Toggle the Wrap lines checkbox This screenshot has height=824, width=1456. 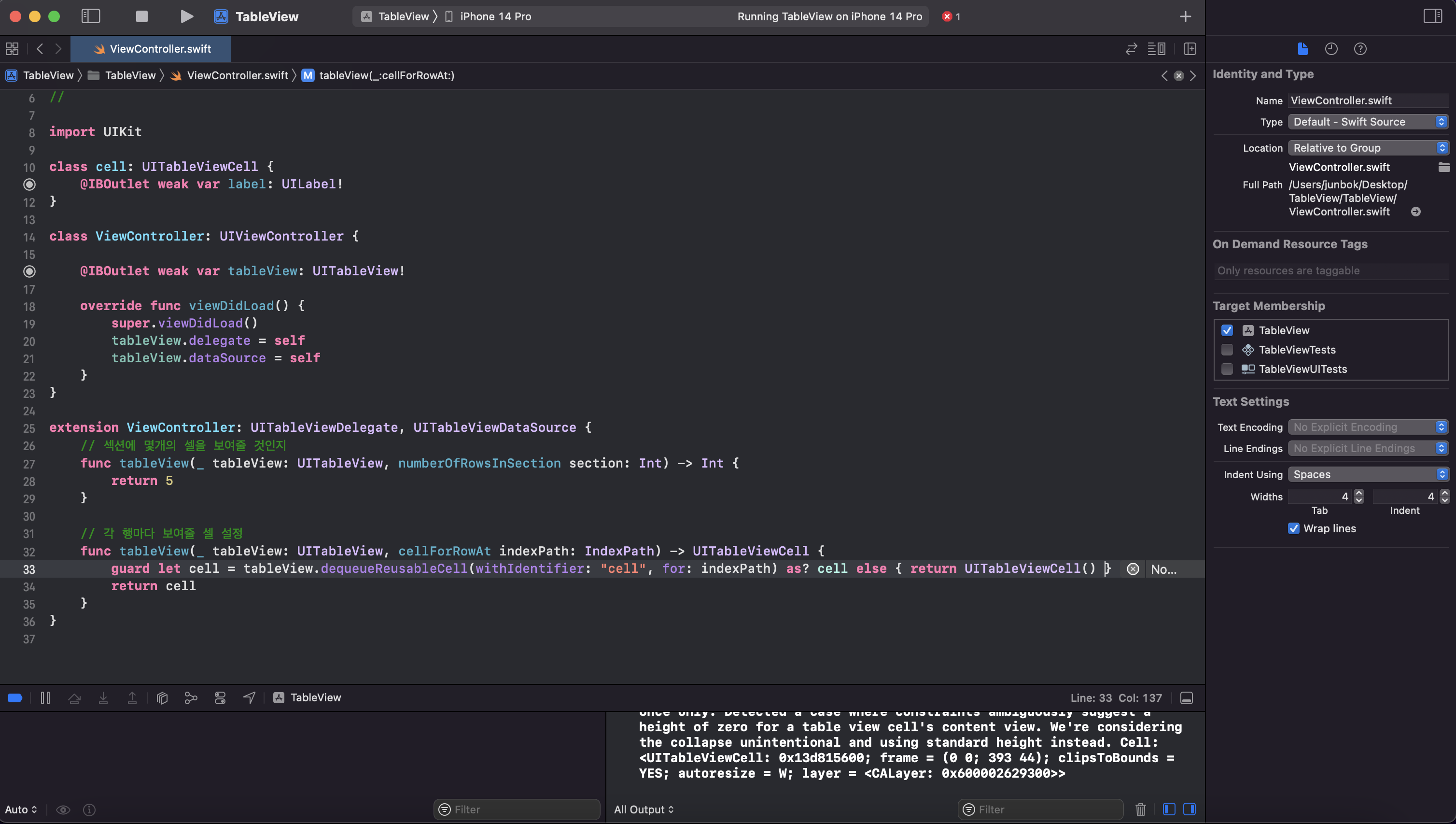point(1293,528)
